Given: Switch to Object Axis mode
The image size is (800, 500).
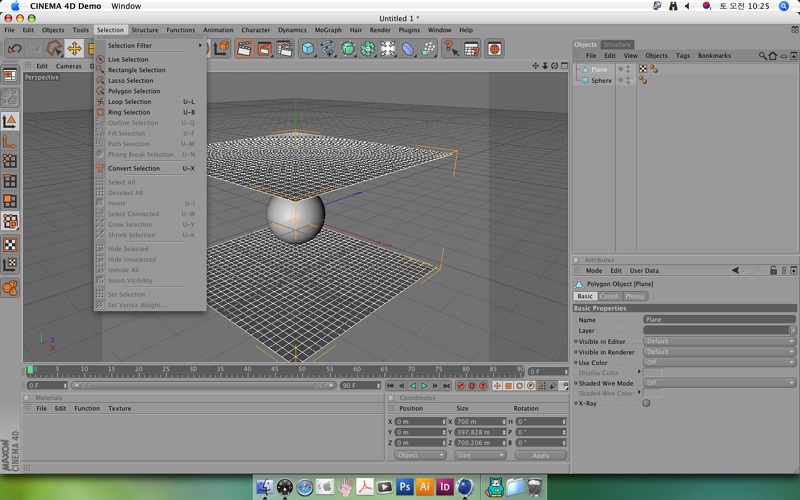Looking at the screenshot, I should tap(10, 141).
